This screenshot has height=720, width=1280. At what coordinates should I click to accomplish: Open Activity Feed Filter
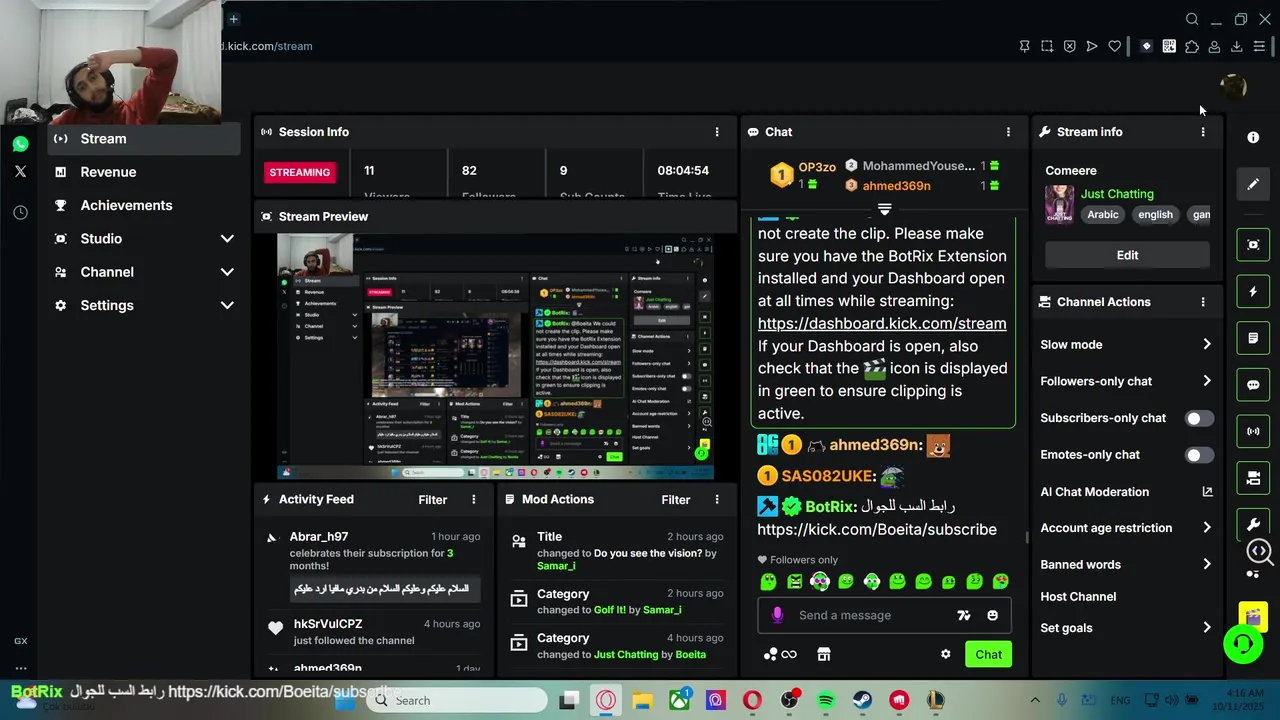point(432,500)
